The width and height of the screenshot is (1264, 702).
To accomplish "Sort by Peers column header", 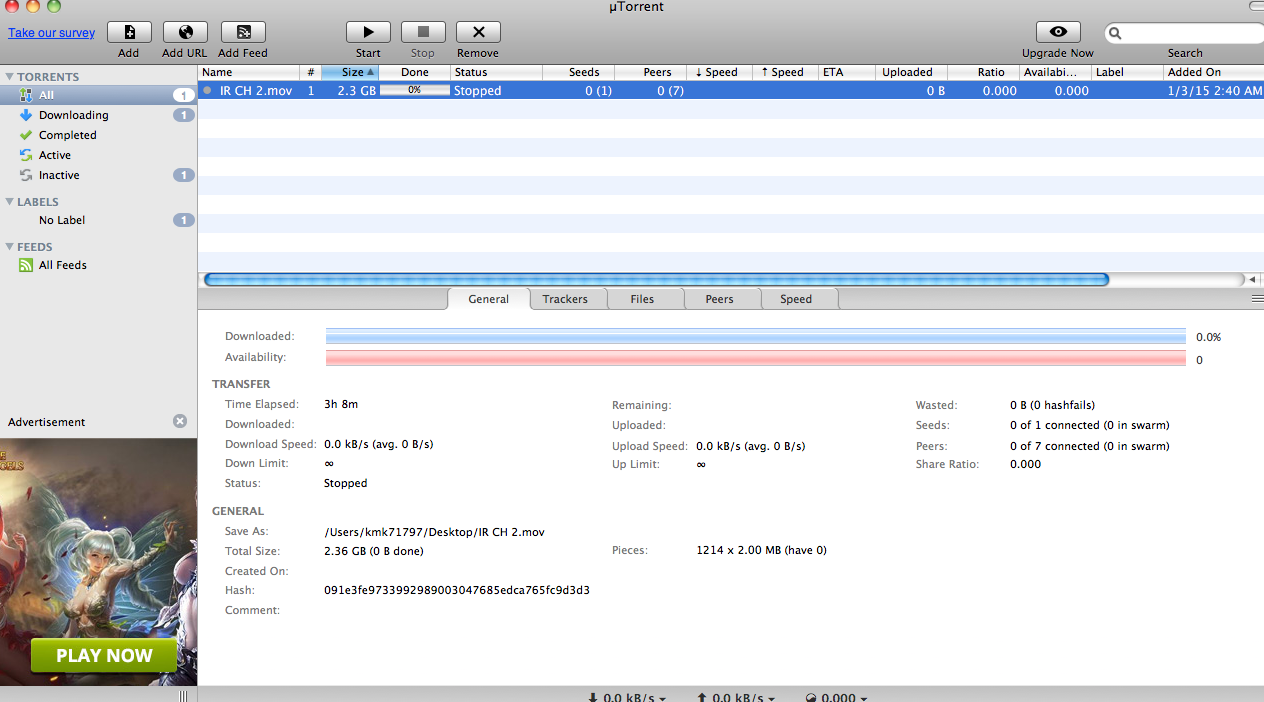I will tap(651, 72).
